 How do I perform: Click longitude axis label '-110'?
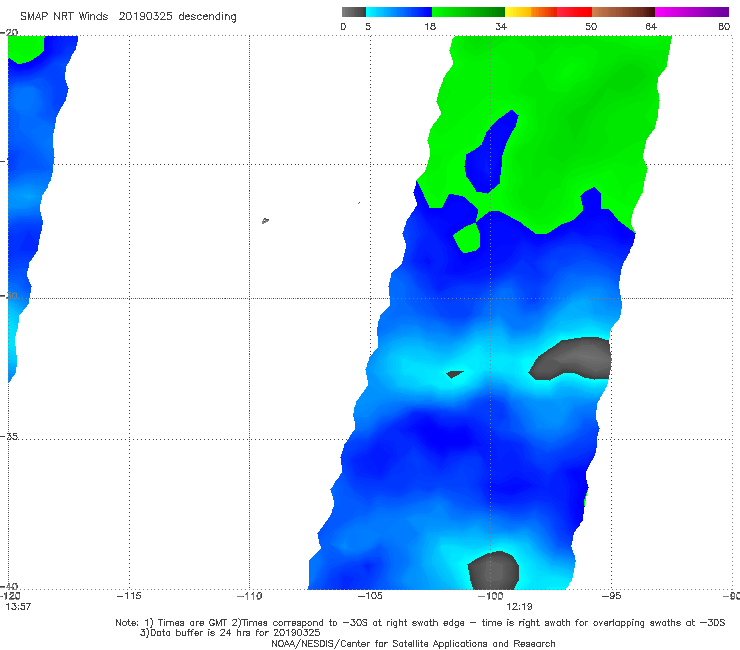pos(250,596)
